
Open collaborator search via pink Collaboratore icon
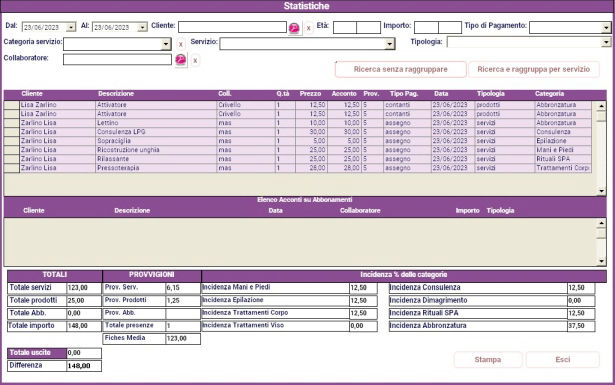pos(180,60)
